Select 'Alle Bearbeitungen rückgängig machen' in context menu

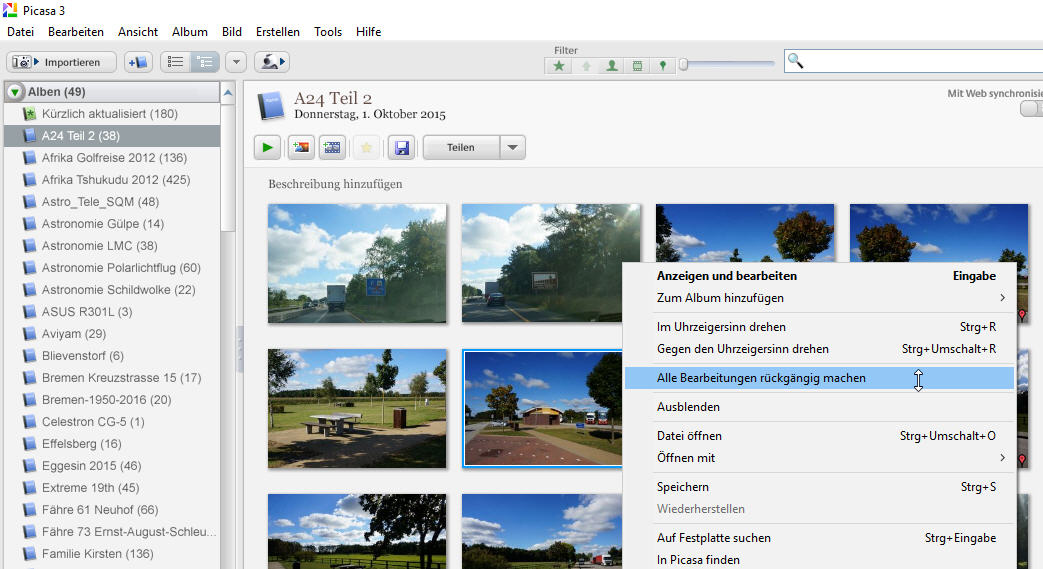[761, 378]
